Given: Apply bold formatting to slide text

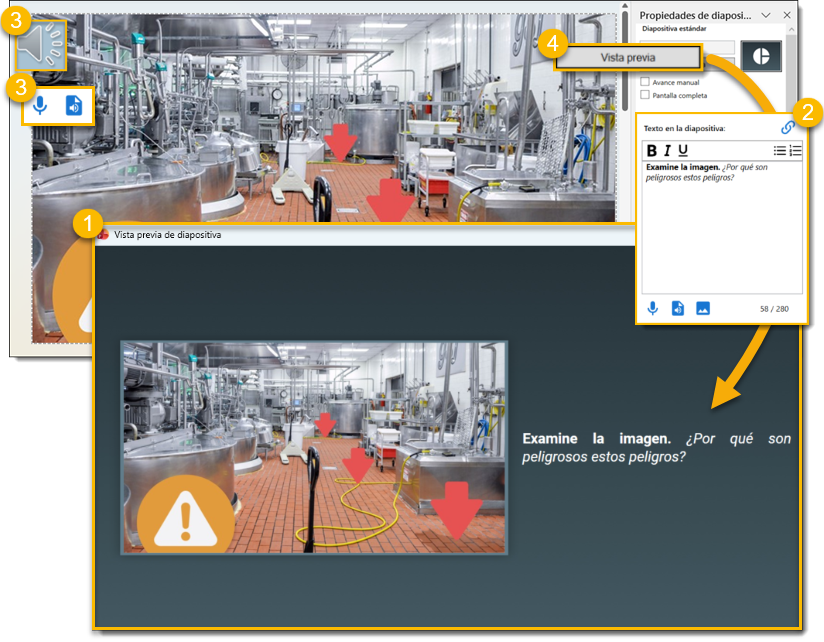Looking at the screenshot, I should [x=652, y=150].
